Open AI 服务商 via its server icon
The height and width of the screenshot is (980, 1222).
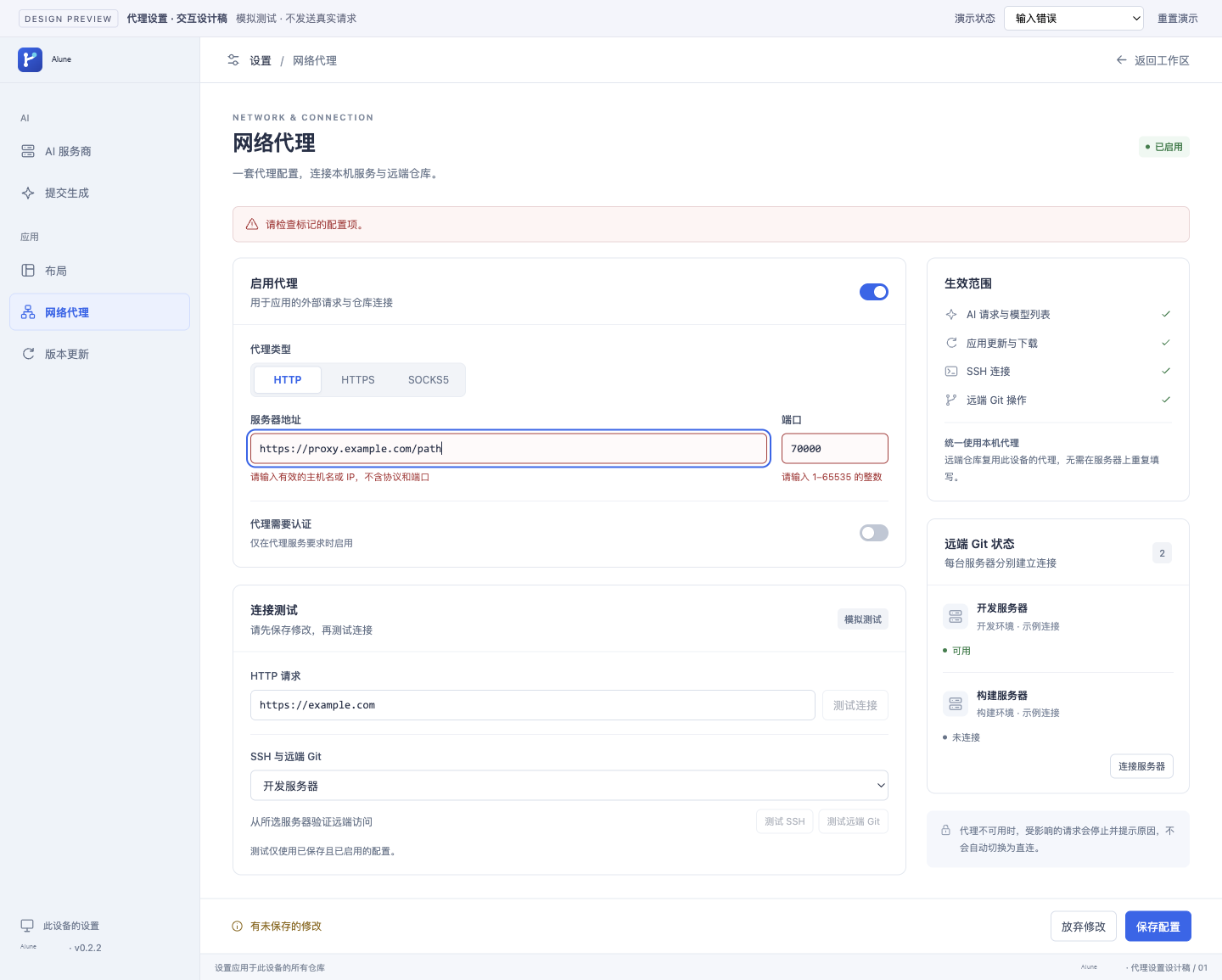click(x=28, y=151)
